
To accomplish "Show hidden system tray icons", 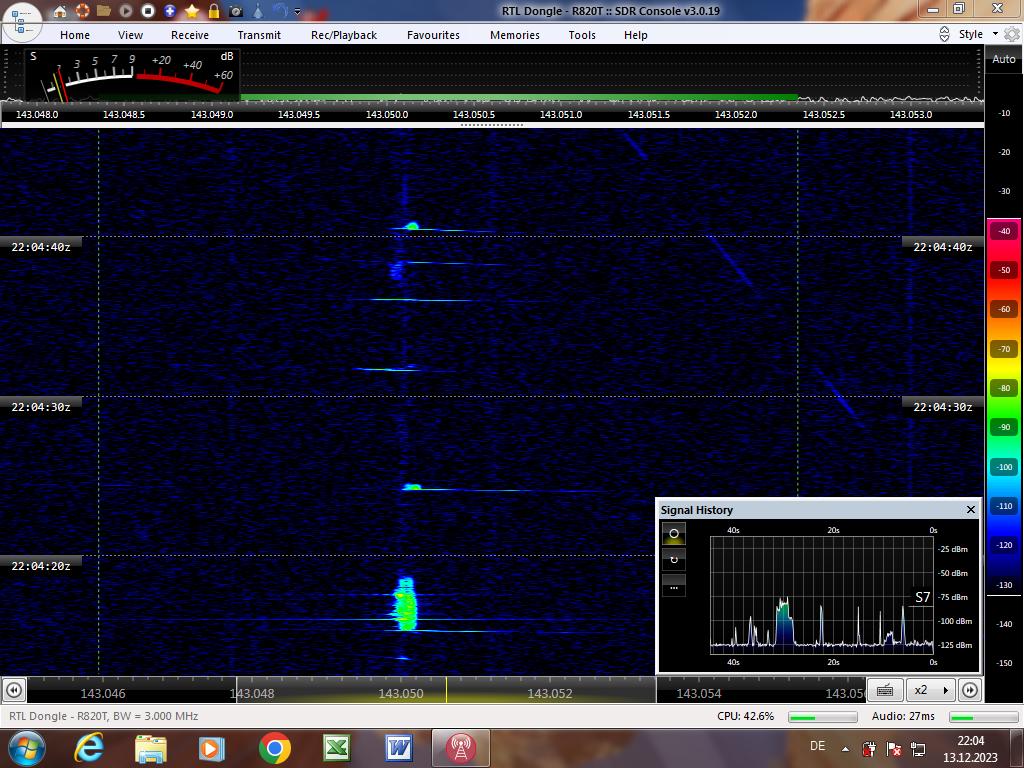I will tap(845, 749).
